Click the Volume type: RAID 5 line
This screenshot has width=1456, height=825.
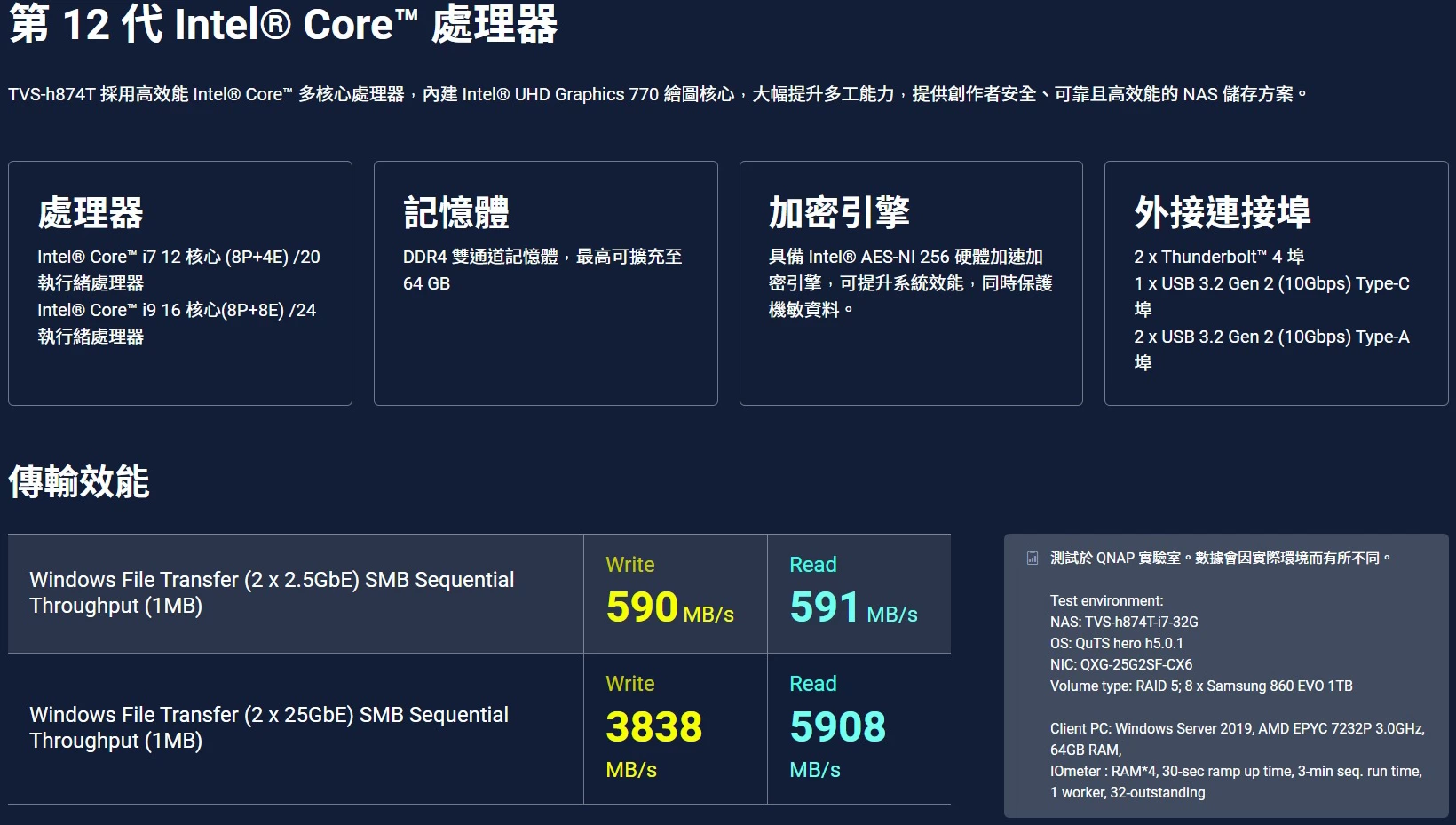1201,686
